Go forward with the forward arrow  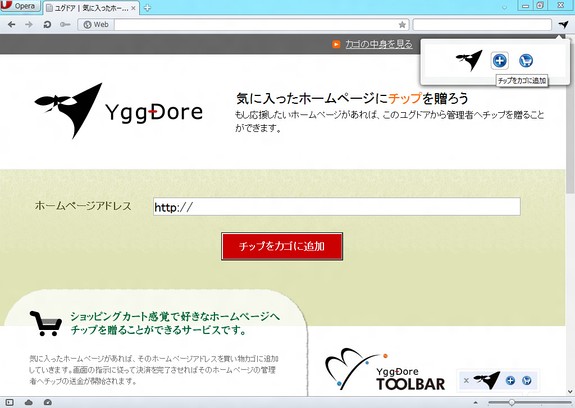click(29, 25)
